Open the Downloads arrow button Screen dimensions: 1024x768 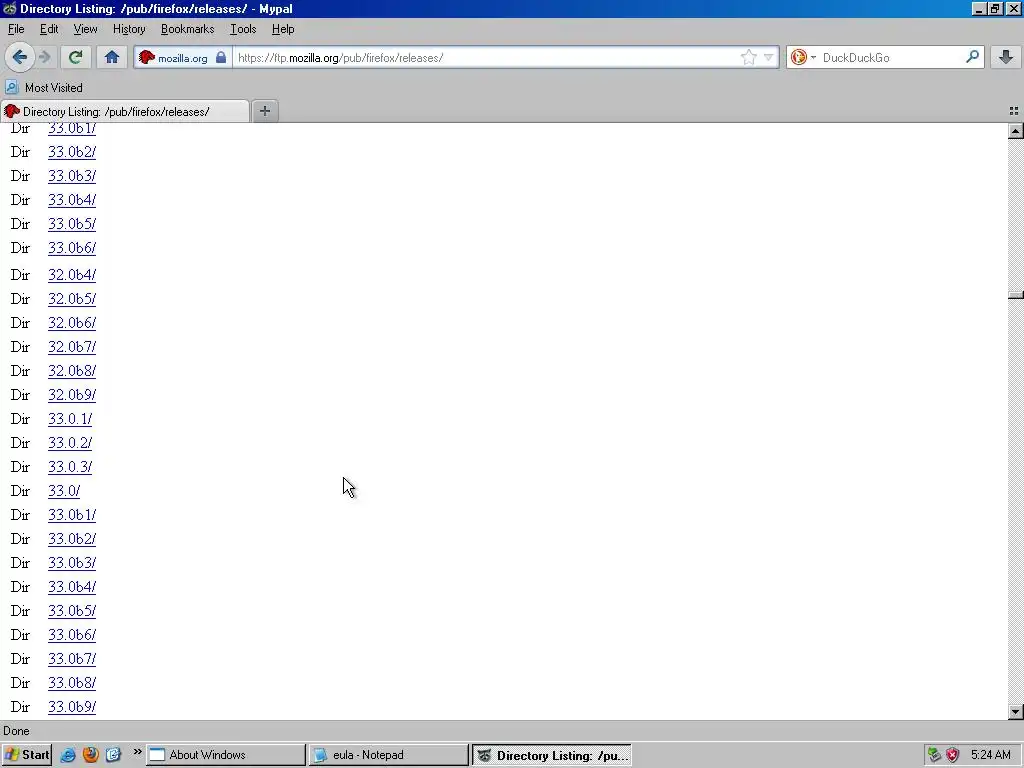1006,57
